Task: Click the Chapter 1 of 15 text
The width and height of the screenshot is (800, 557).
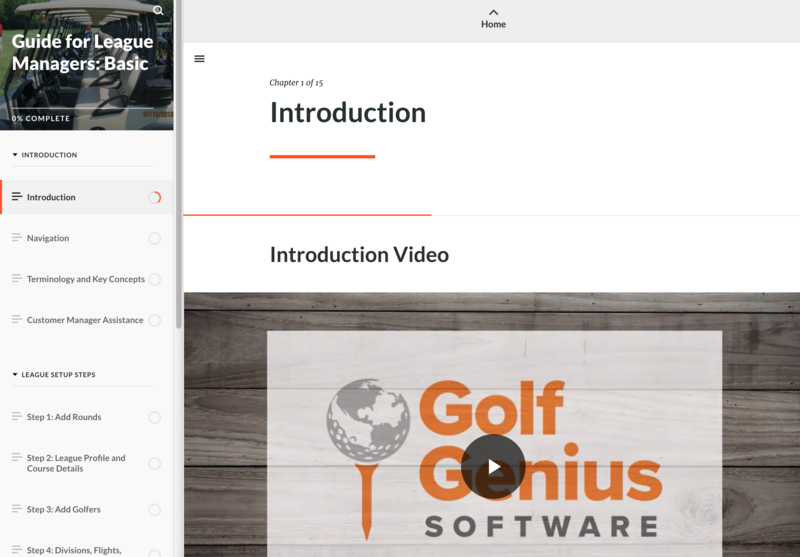Action: [296, 83]
